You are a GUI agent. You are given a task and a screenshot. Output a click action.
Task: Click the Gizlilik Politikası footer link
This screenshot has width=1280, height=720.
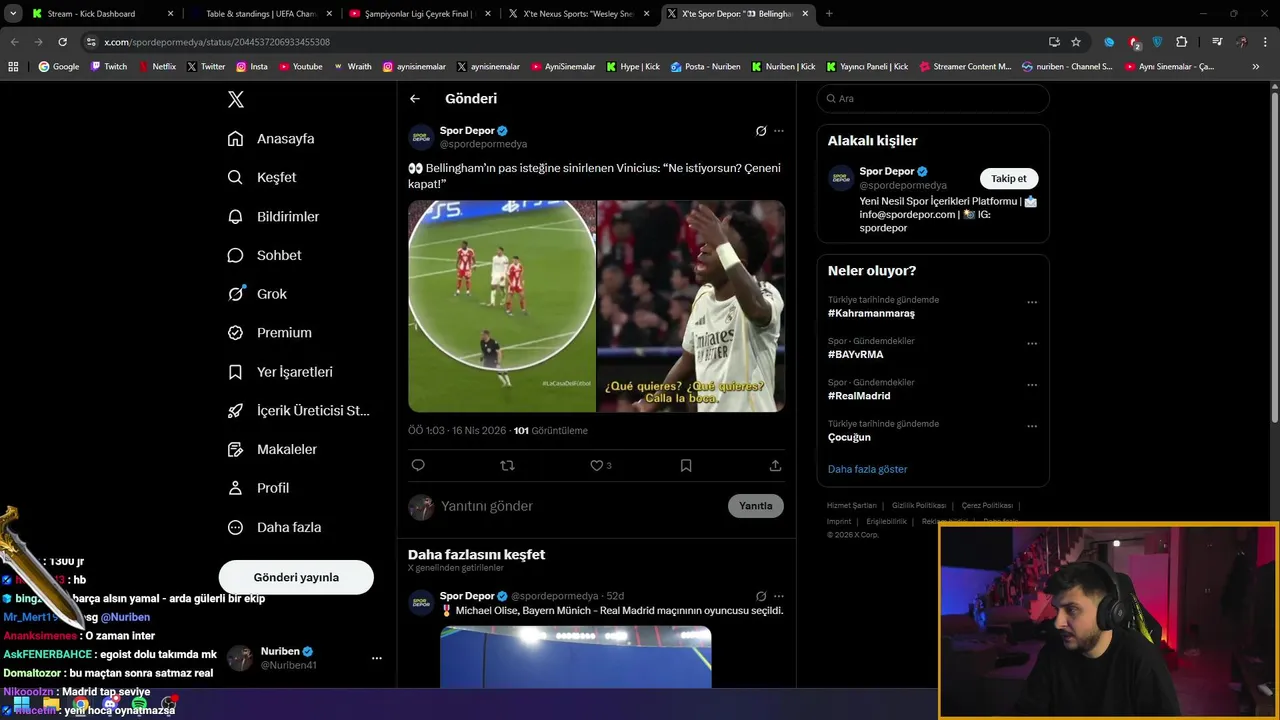[919, 505]
